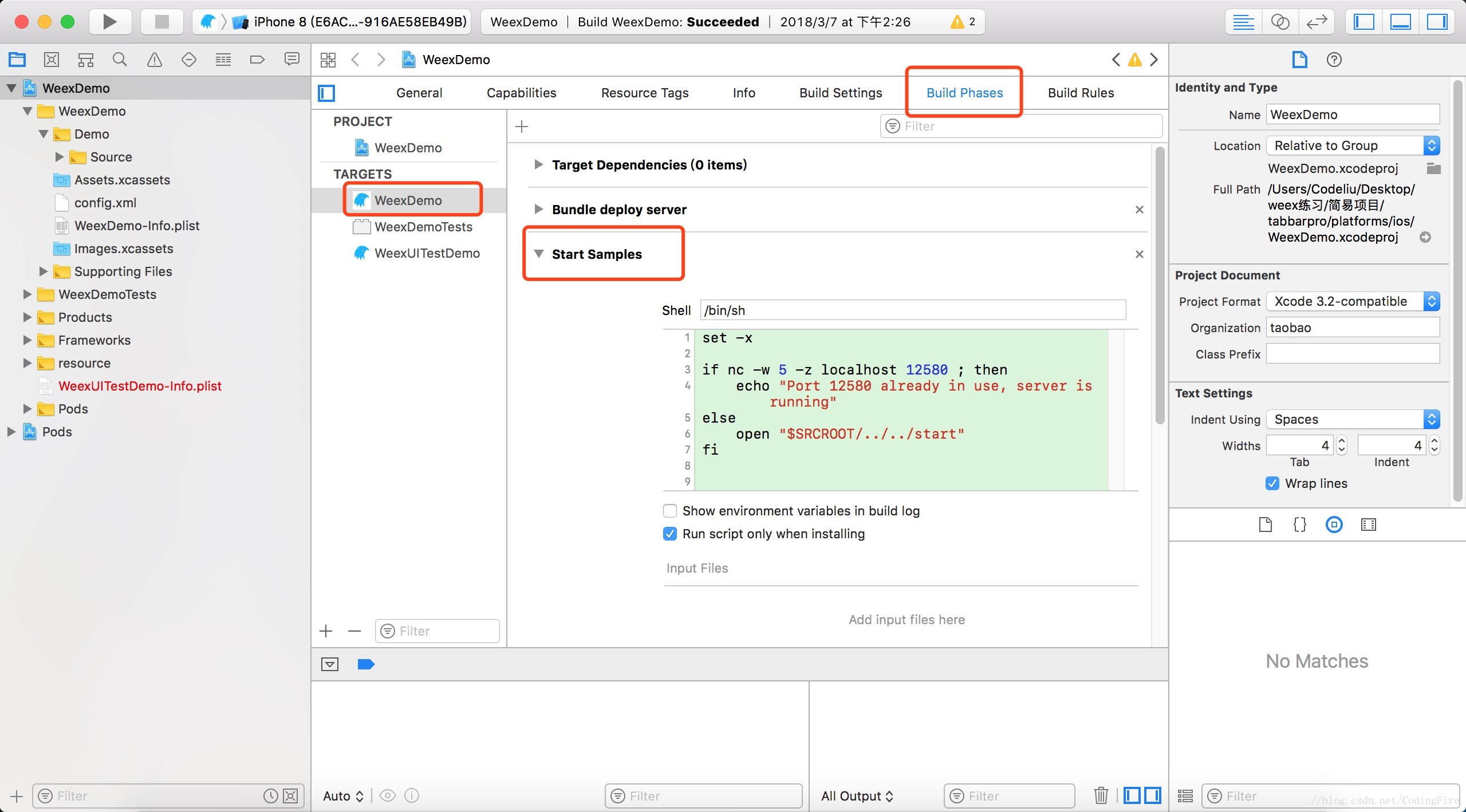Enable Show environment variables in build log

tap(669, 511)
